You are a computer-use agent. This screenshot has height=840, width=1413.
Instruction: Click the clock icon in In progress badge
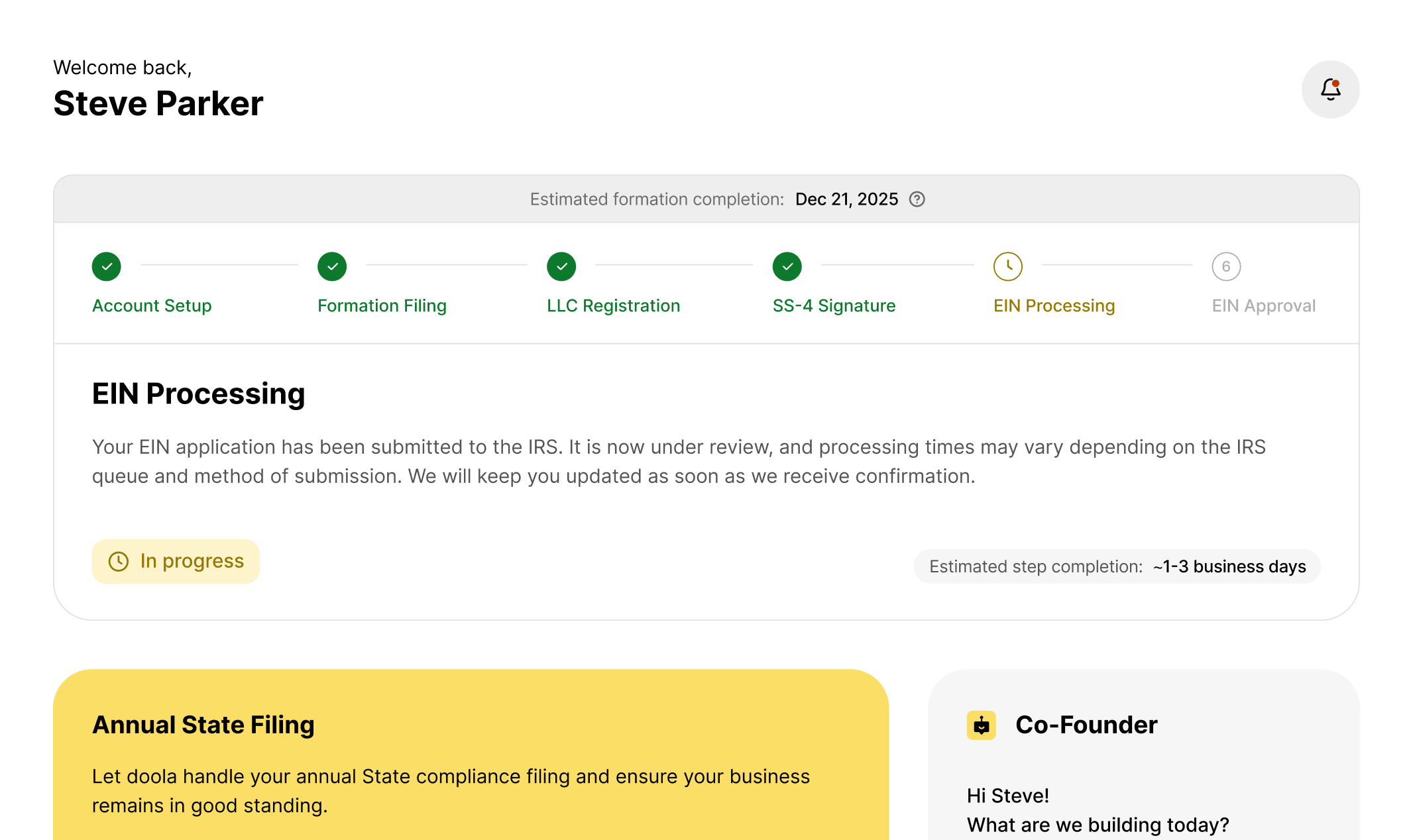tap(119, 562)
